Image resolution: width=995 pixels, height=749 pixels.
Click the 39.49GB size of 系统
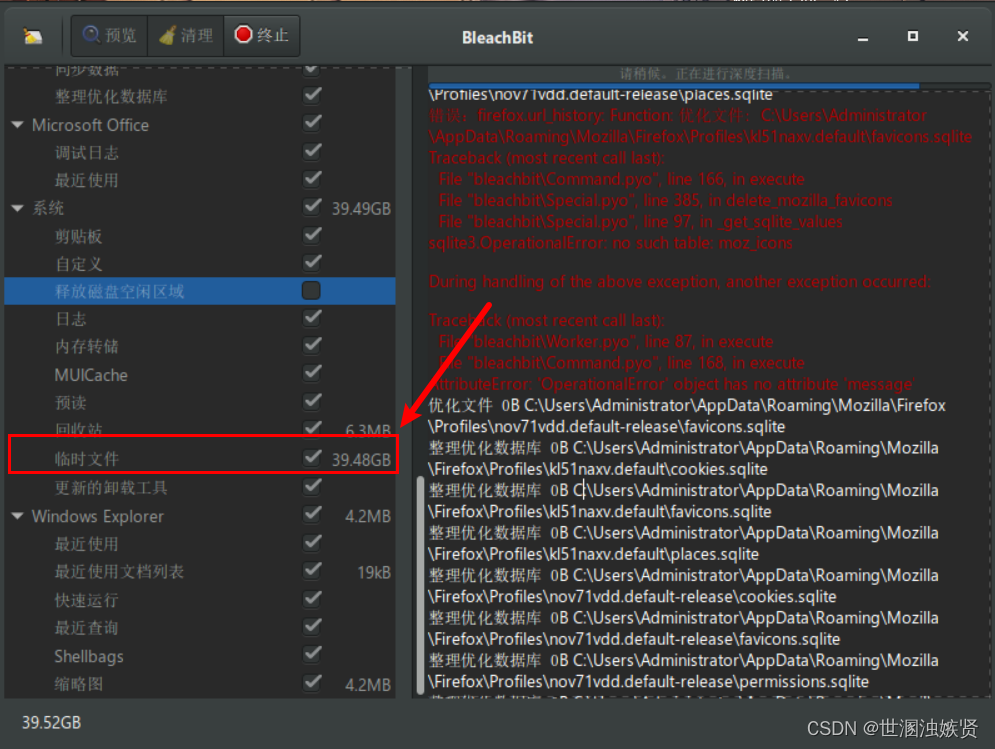pyautogui.click(x=361, y=209)
